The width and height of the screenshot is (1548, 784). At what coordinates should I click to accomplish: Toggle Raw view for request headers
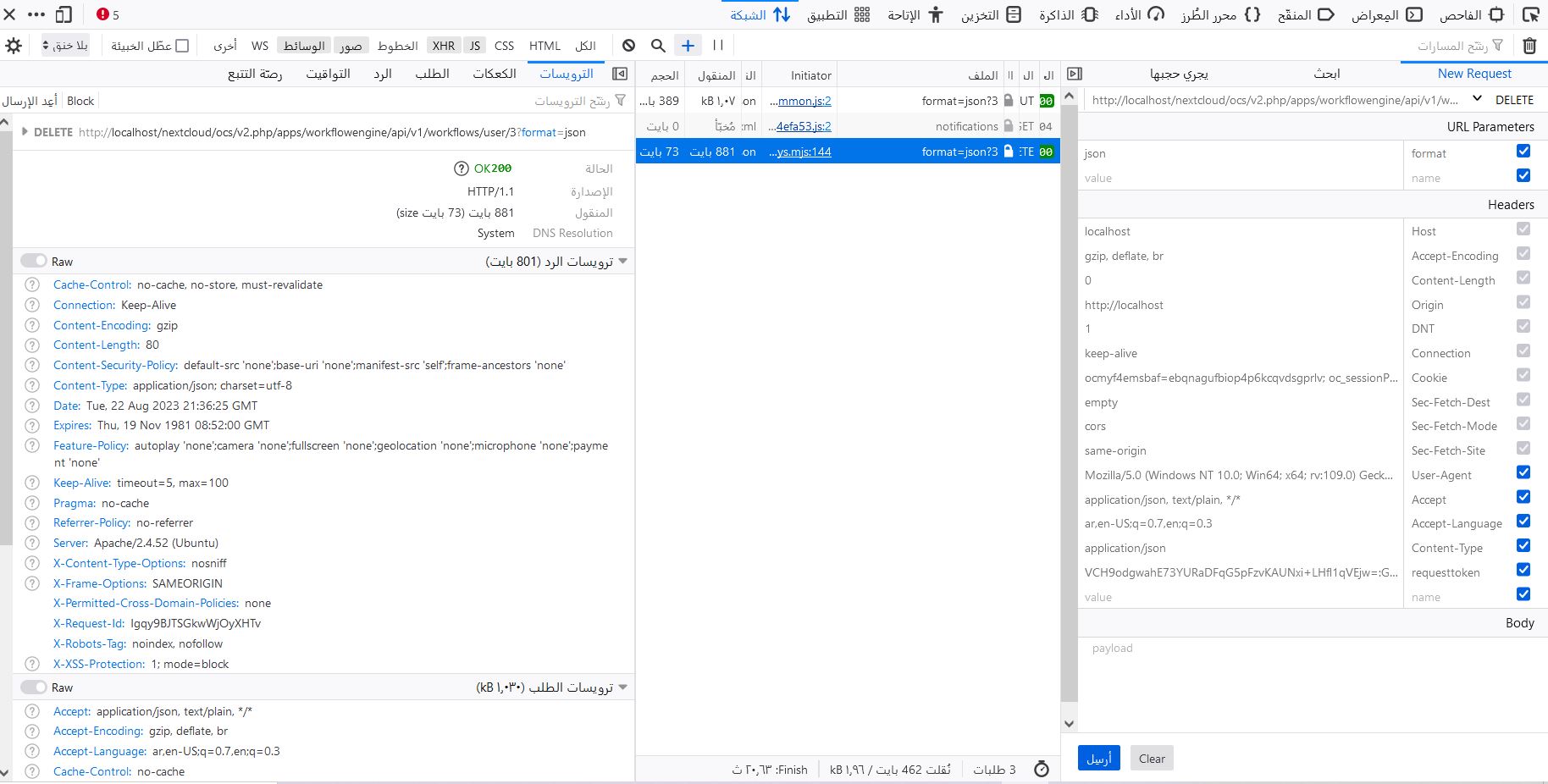point(34,687)
